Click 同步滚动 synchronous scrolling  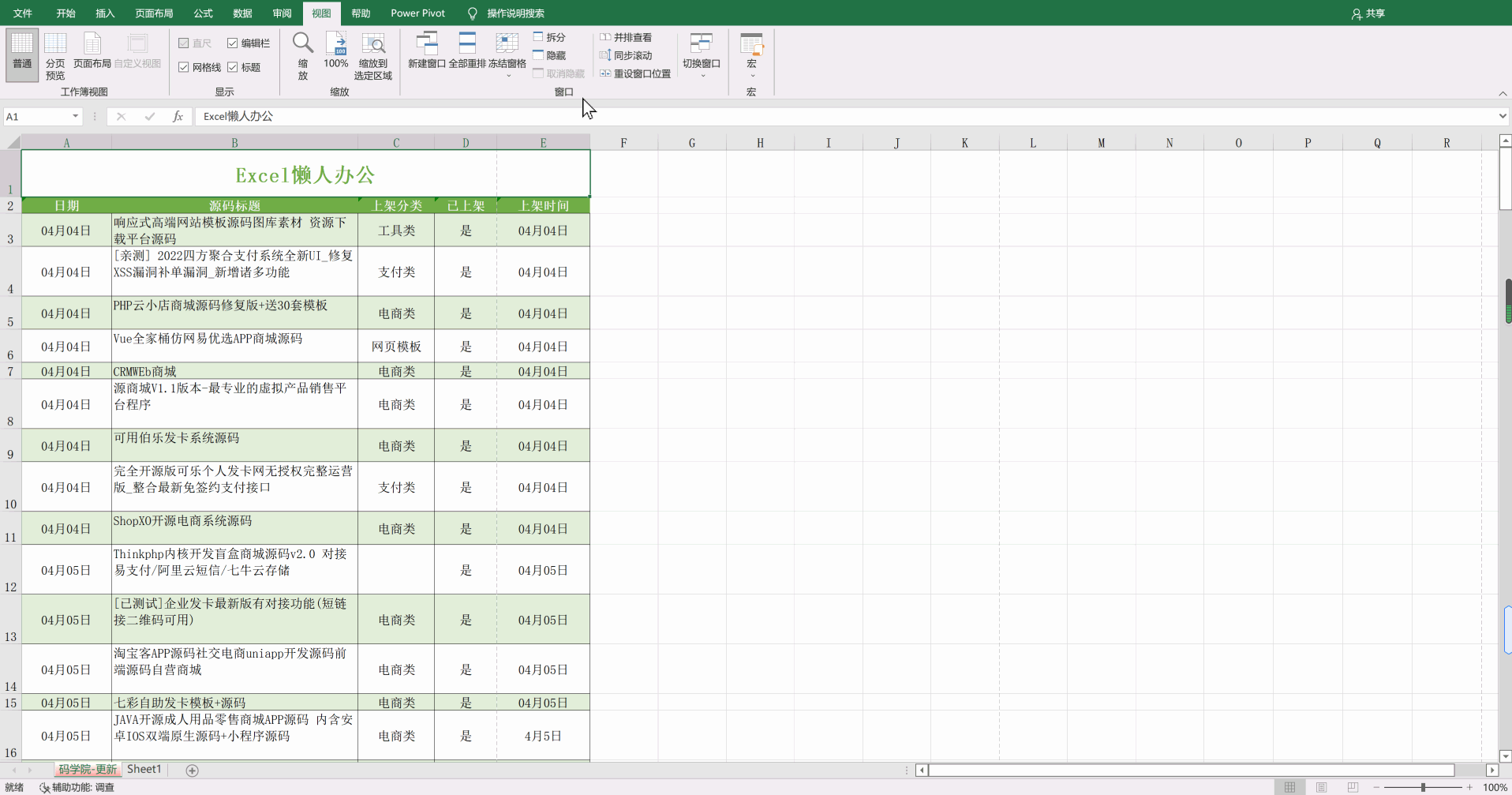(626, 55)
